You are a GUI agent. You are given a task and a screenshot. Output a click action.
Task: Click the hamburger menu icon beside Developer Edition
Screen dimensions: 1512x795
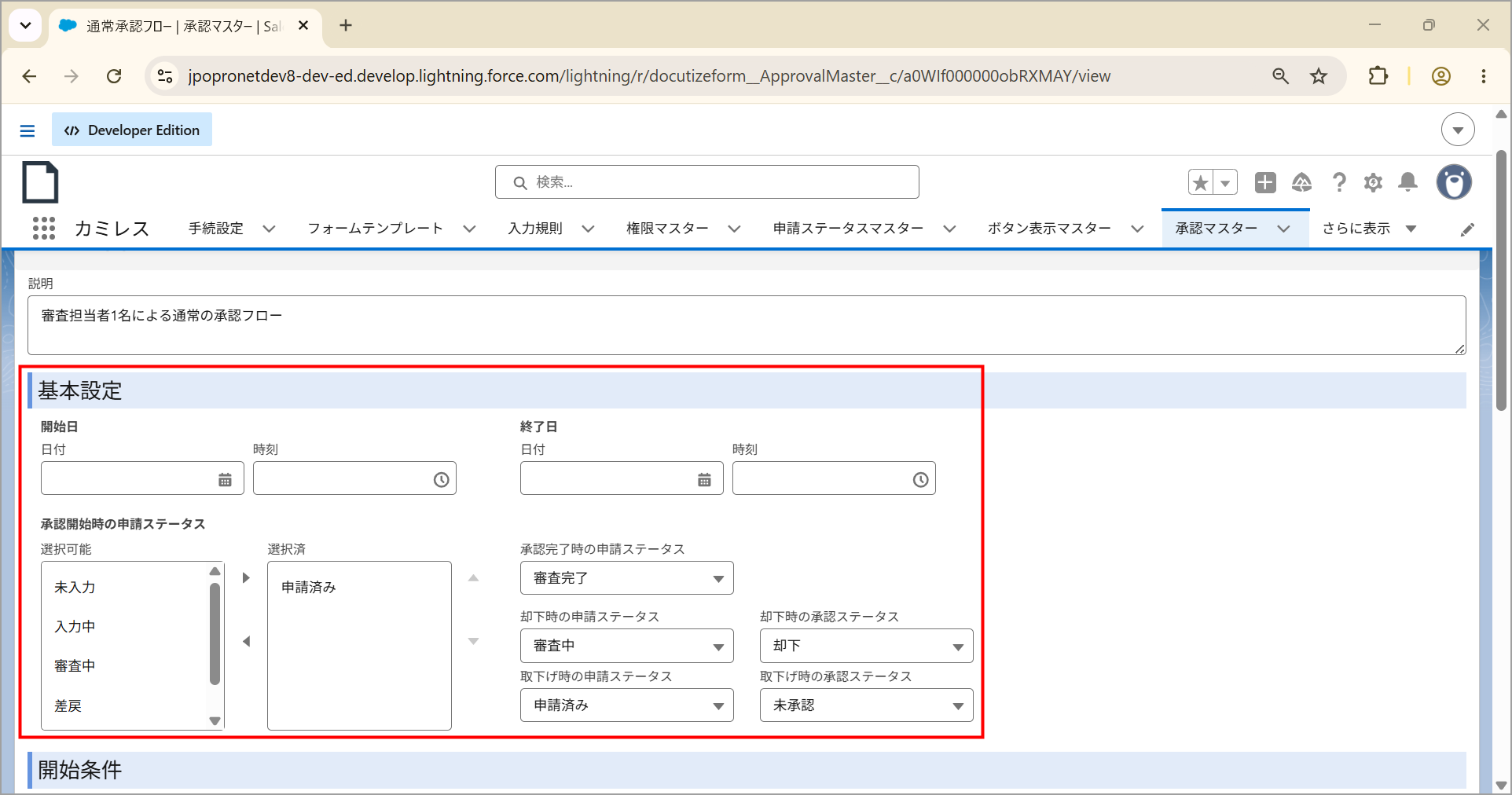28,130
